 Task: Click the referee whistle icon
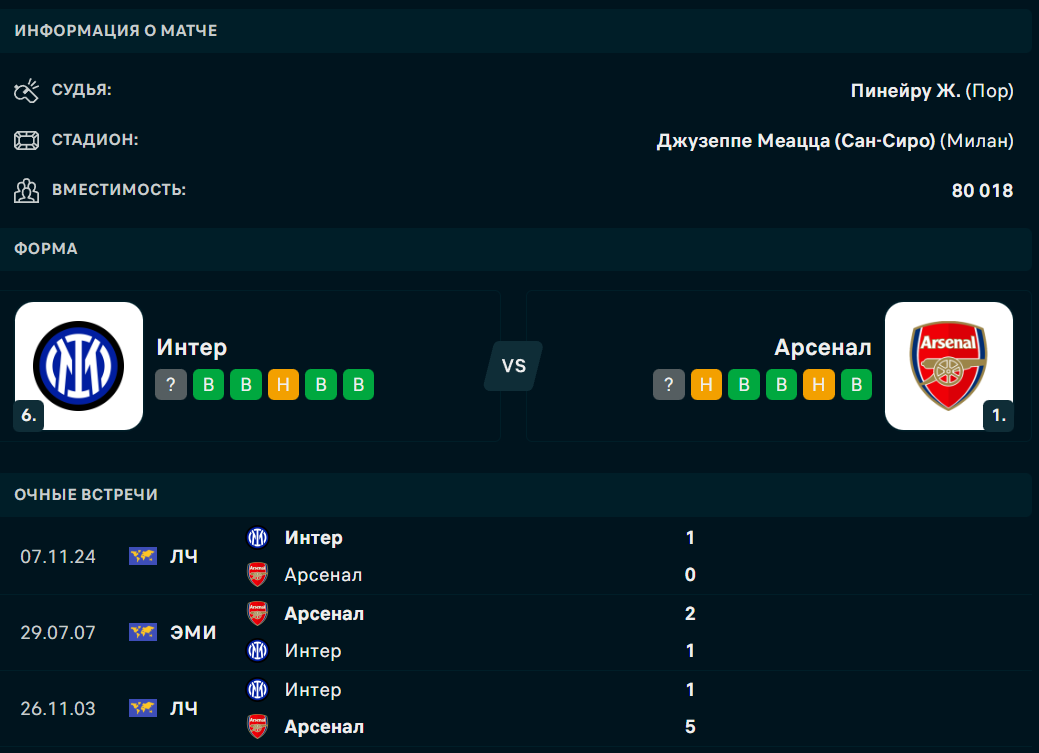[x=26, y=90]
